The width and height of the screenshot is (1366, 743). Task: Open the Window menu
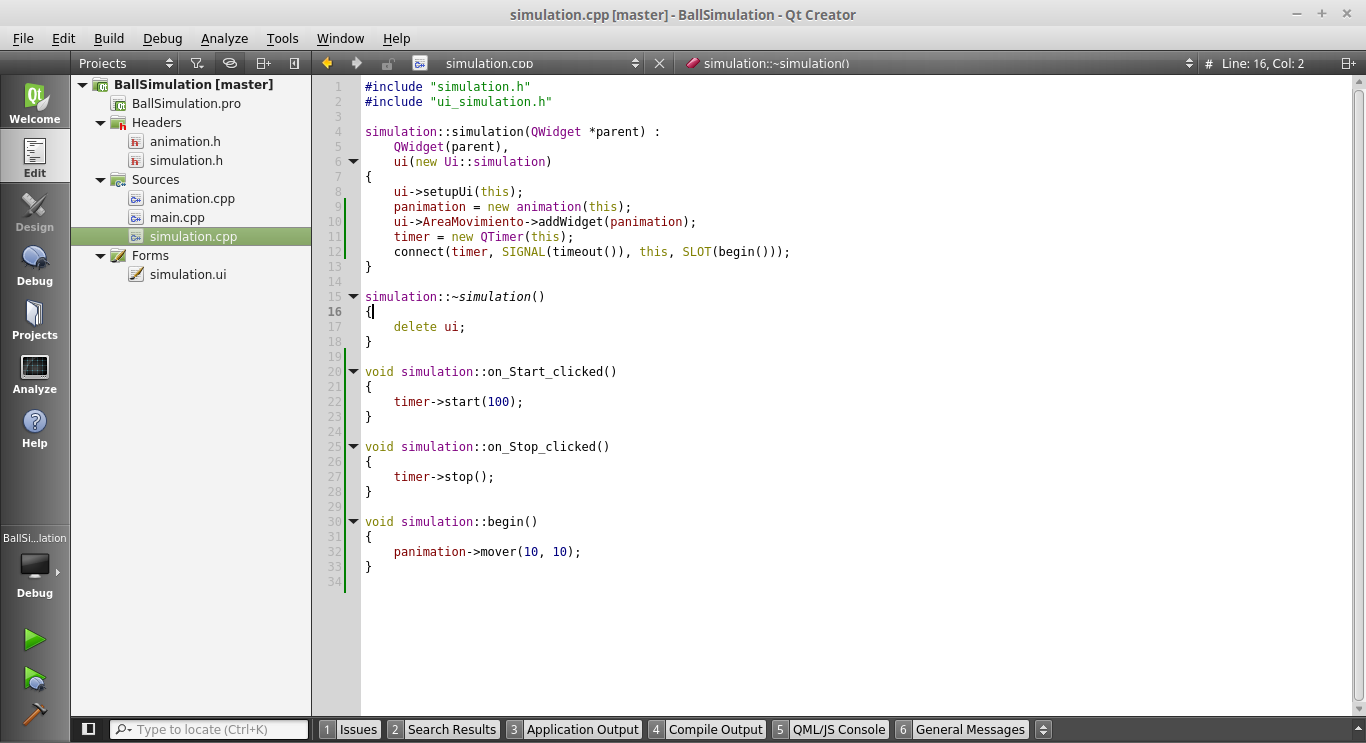[x=340, y=38]
